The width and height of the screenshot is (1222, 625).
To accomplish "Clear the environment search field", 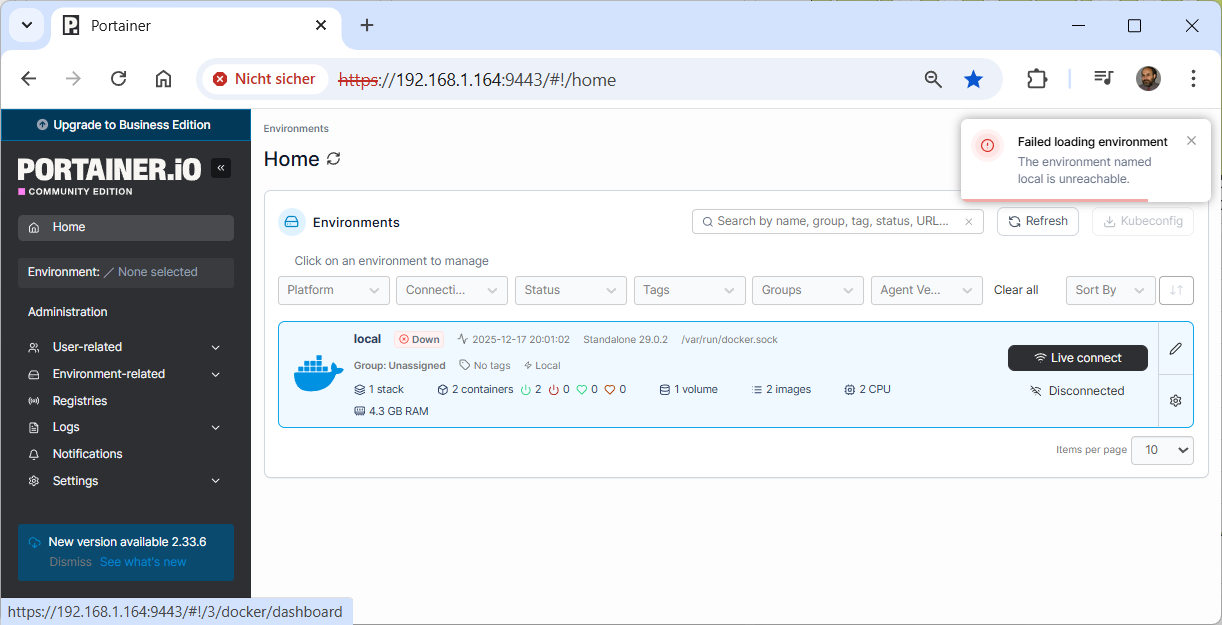I will coord(968,222).
